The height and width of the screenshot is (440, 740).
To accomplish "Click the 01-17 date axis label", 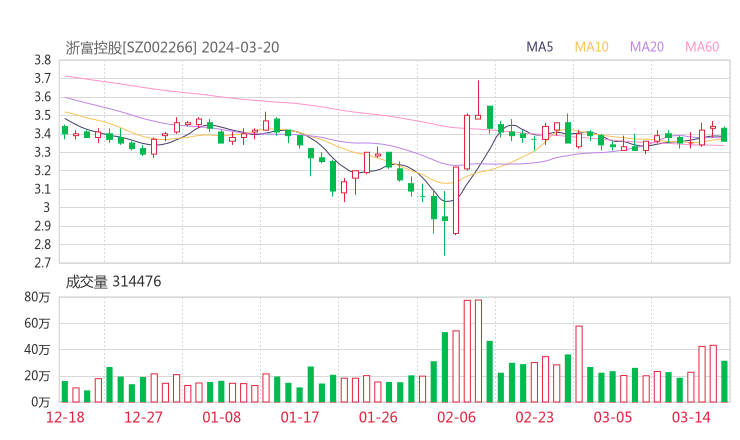I will (x=300, y=417).
